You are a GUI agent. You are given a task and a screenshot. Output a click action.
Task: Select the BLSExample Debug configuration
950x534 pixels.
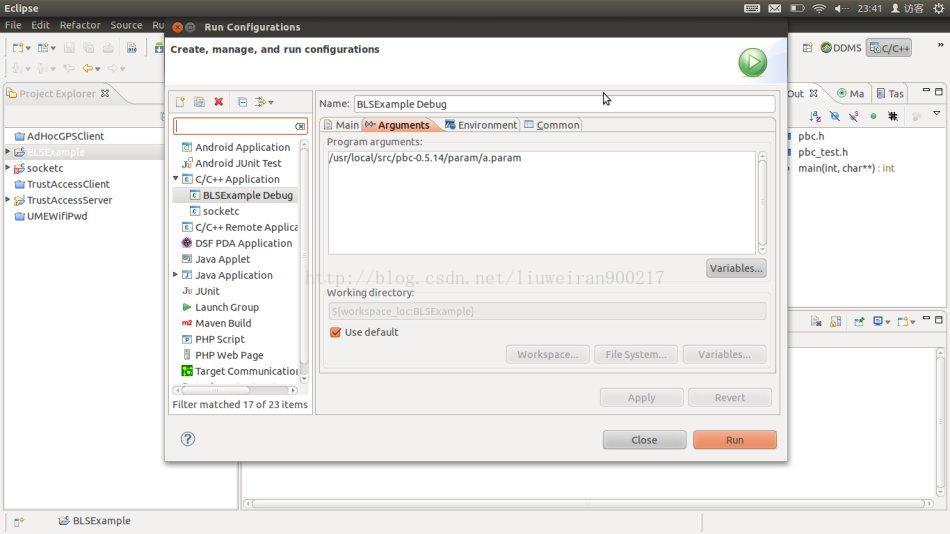[242, 195]
